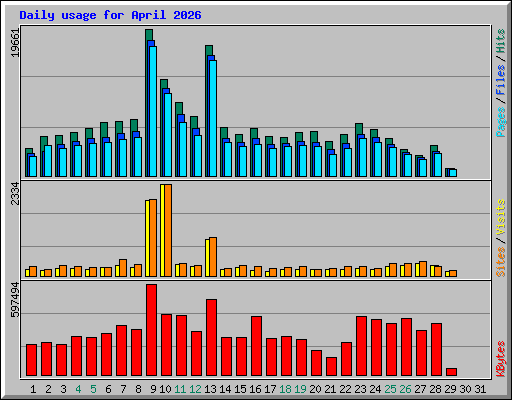The height and width of the screenshot is (400, 512).
Task: Click day label 29 on the x-axis
Action: tap(450, 389)
